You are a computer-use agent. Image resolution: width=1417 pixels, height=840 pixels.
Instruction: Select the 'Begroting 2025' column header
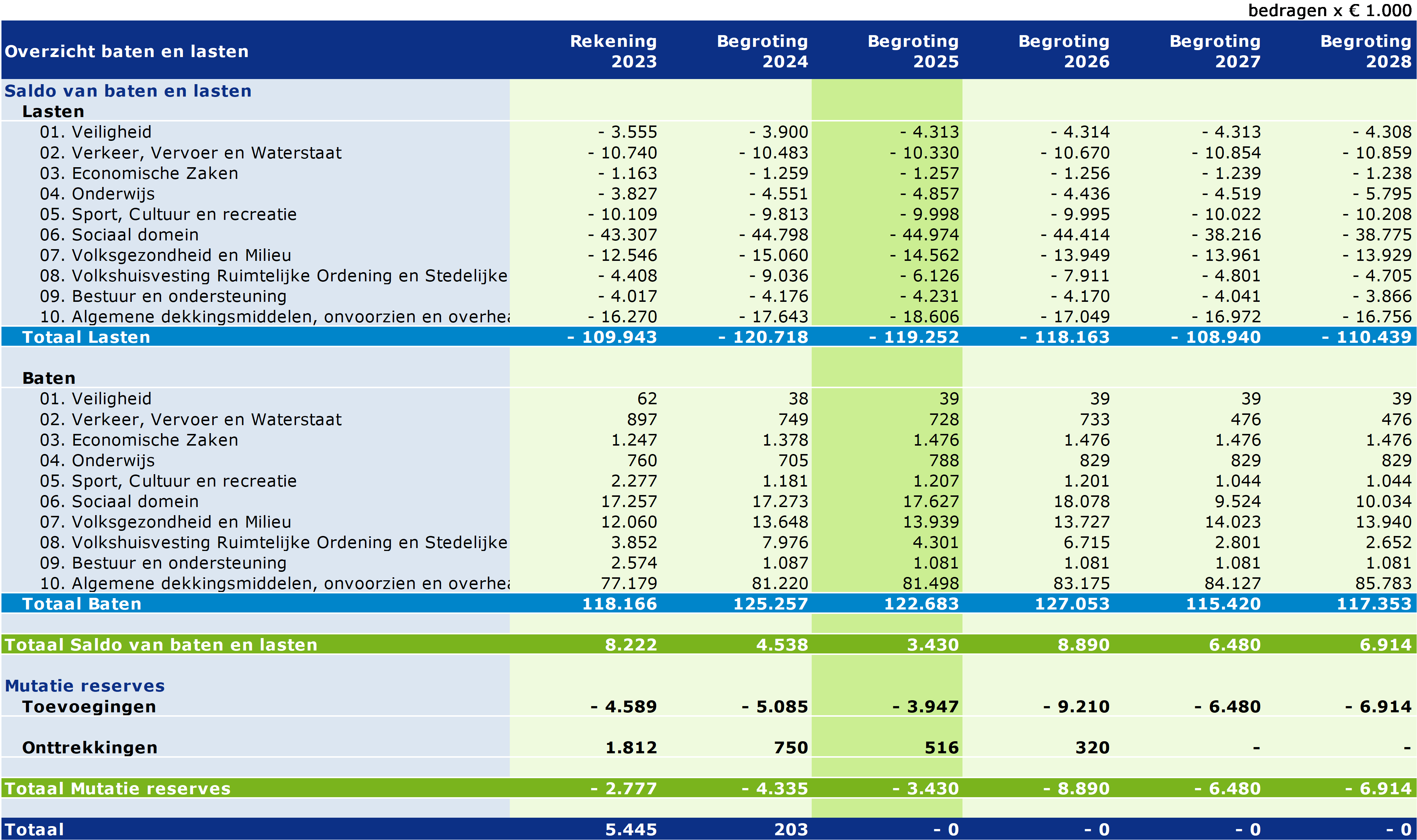coord(913,51)
